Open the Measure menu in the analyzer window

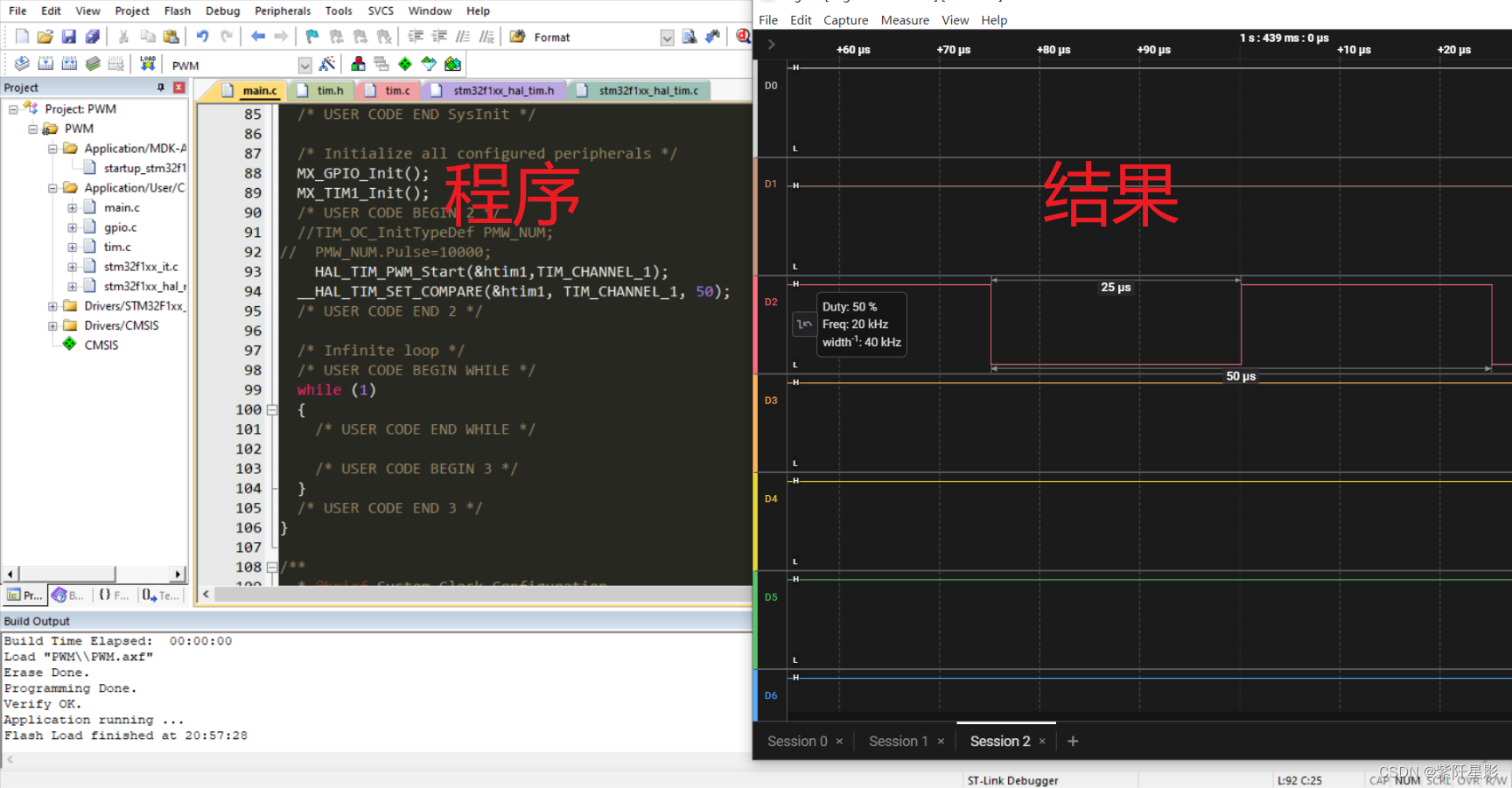(905, 19)
